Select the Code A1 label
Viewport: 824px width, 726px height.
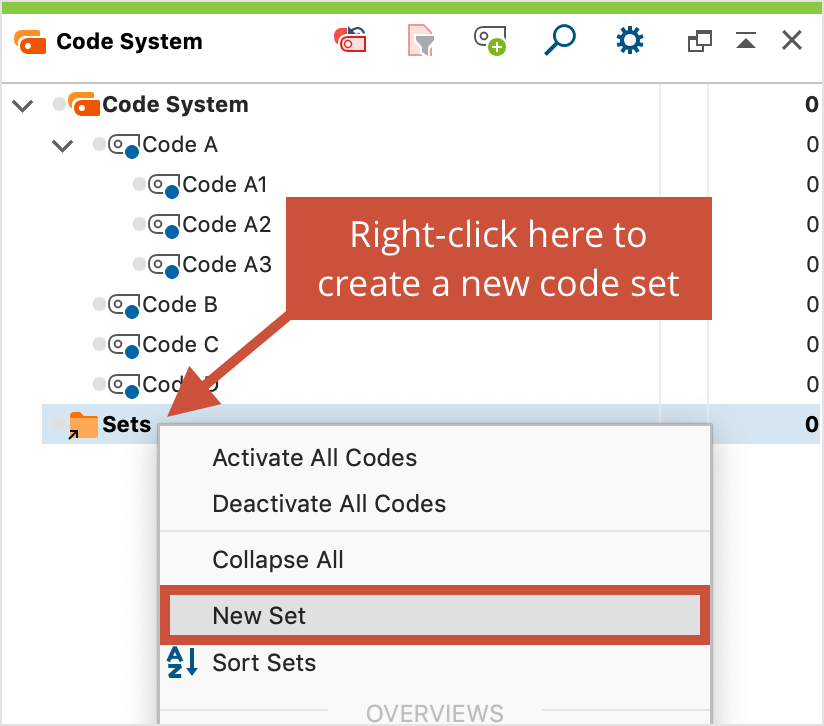point(225,184)
